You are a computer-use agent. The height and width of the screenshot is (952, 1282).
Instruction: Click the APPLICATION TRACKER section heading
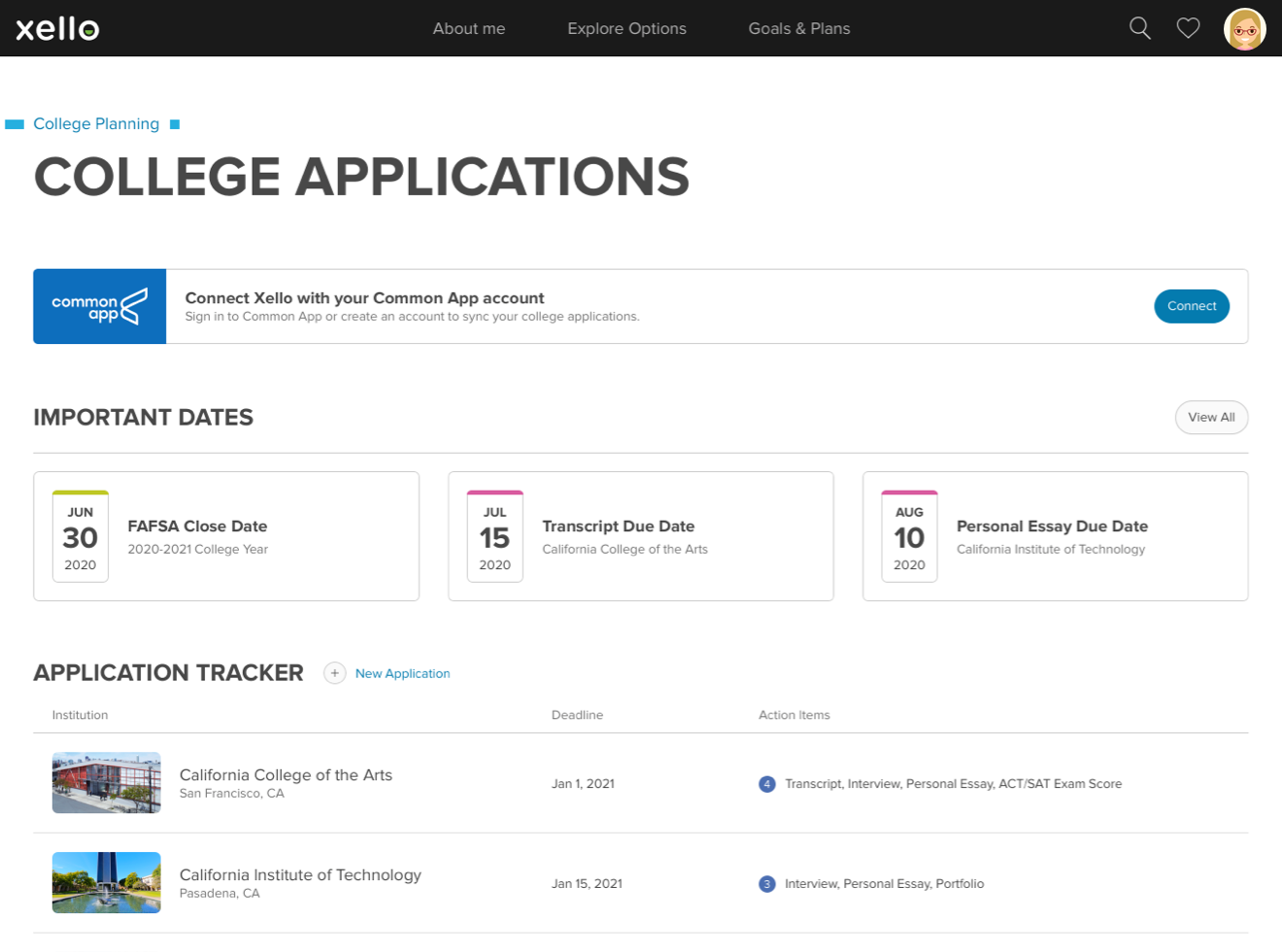pos(168,673)
